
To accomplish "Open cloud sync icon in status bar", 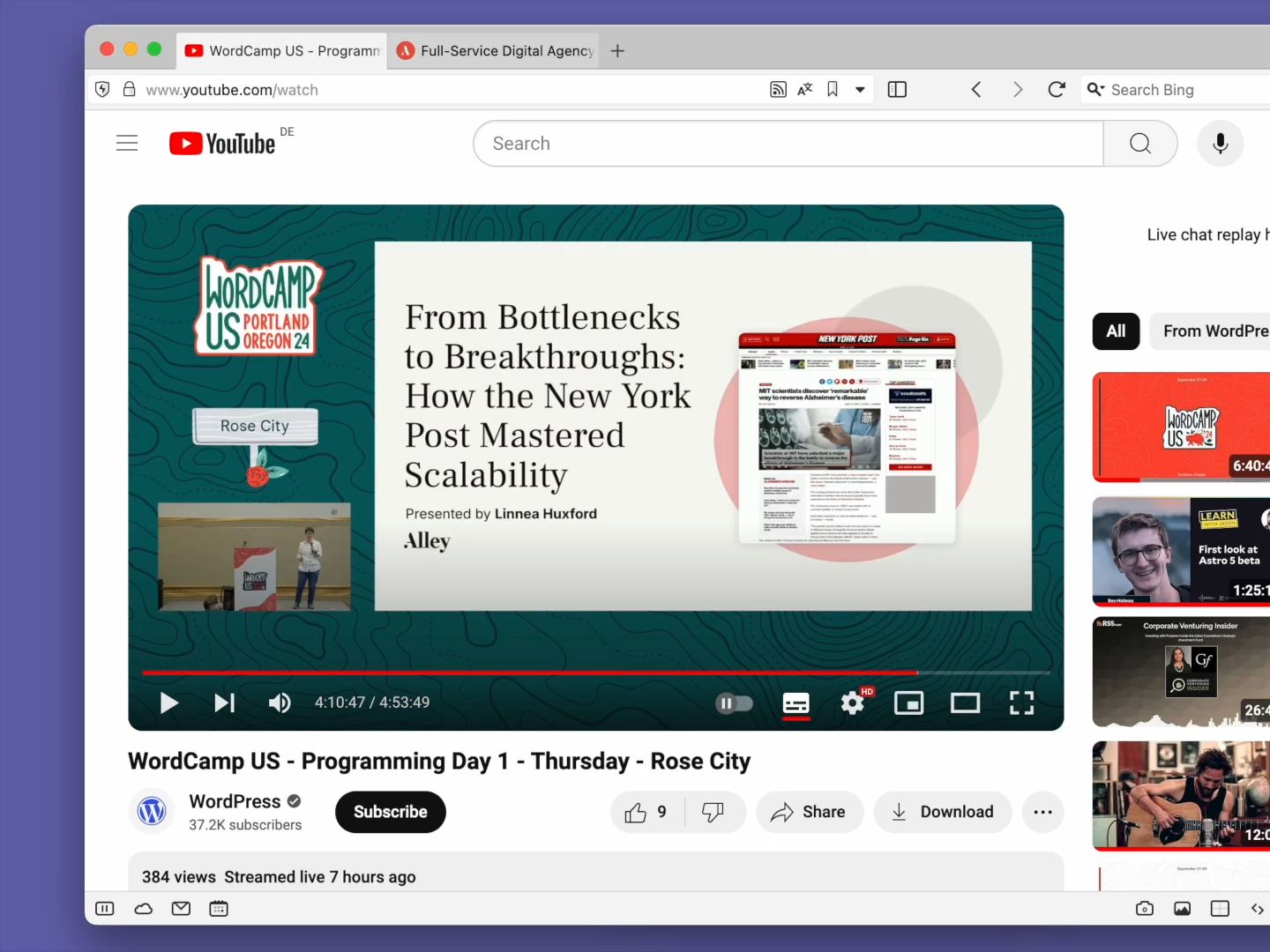I will point(143,909).
